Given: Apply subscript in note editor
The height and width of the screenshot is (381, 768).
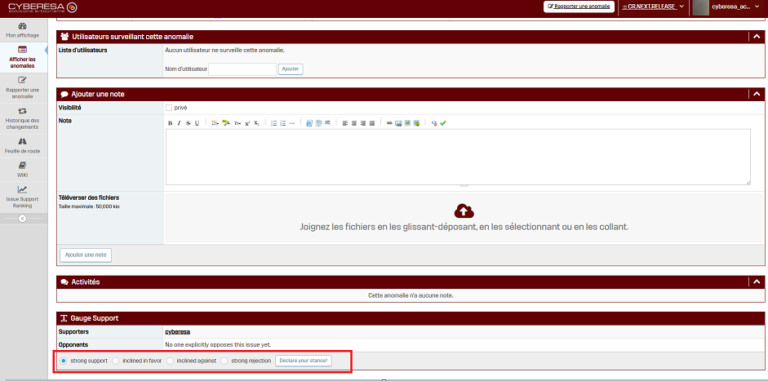Looking at the screenshot, I should [x=256, y=123].
